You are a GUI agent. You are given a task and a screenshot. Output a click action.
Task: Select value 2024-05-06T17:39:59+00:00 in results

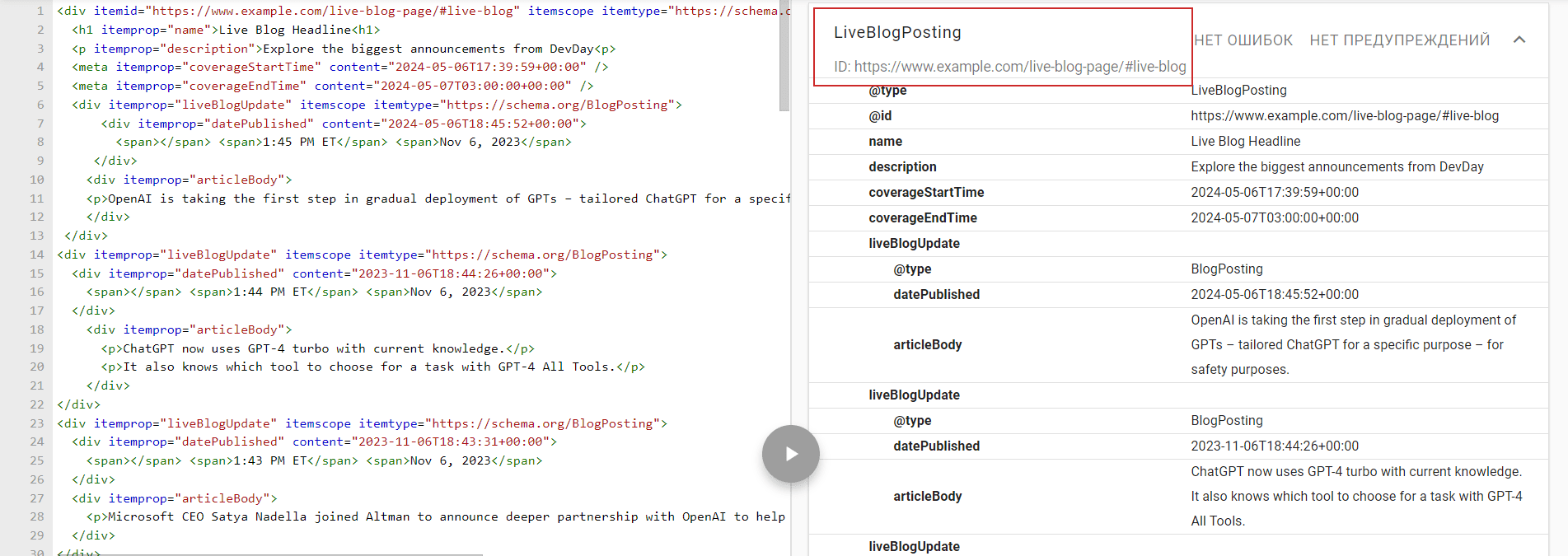click(1275, 193)
